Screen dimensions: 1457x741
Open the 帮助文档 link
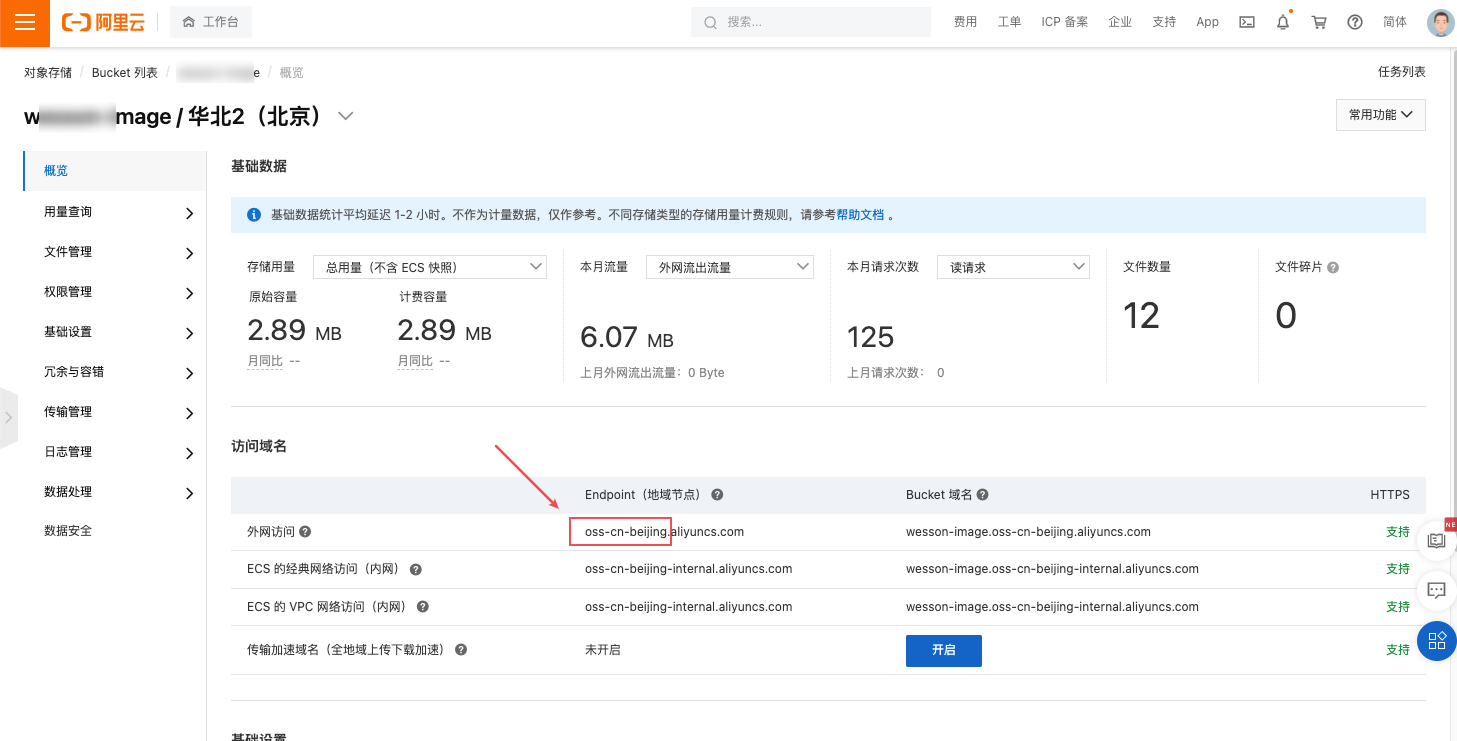[860, 215]
